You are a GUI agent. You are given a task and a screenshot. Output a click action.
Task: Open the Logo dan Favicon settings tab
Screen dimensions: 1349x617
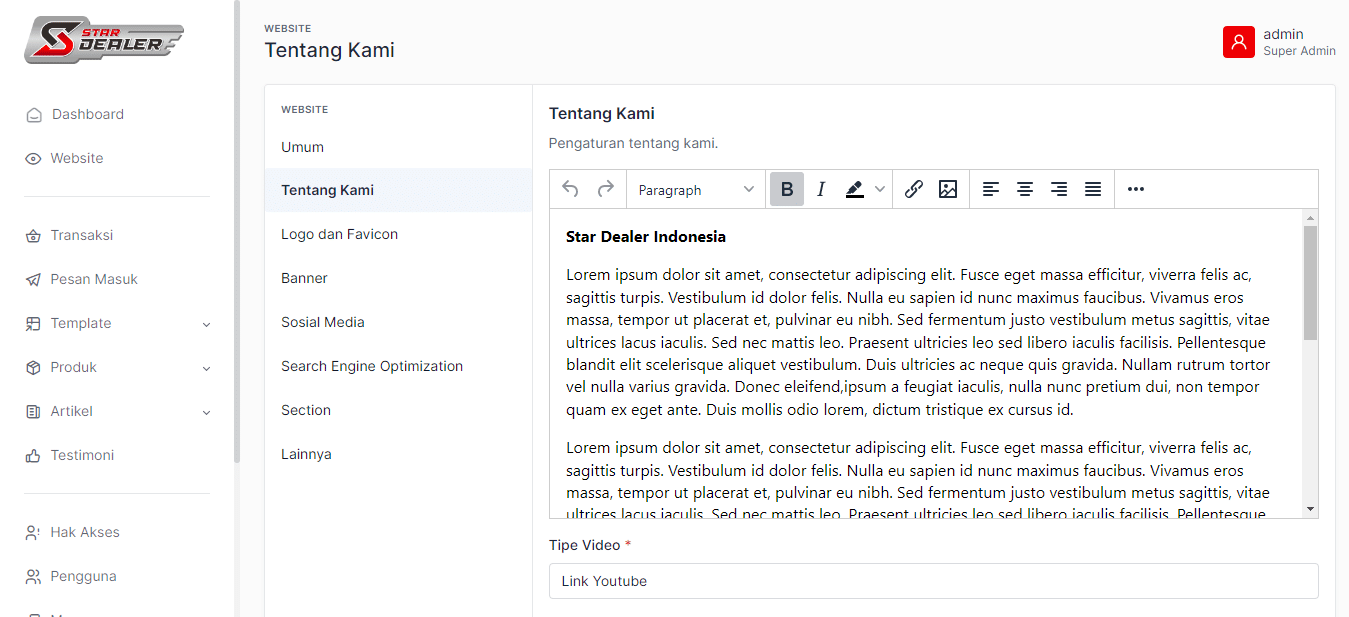point(339,234)
